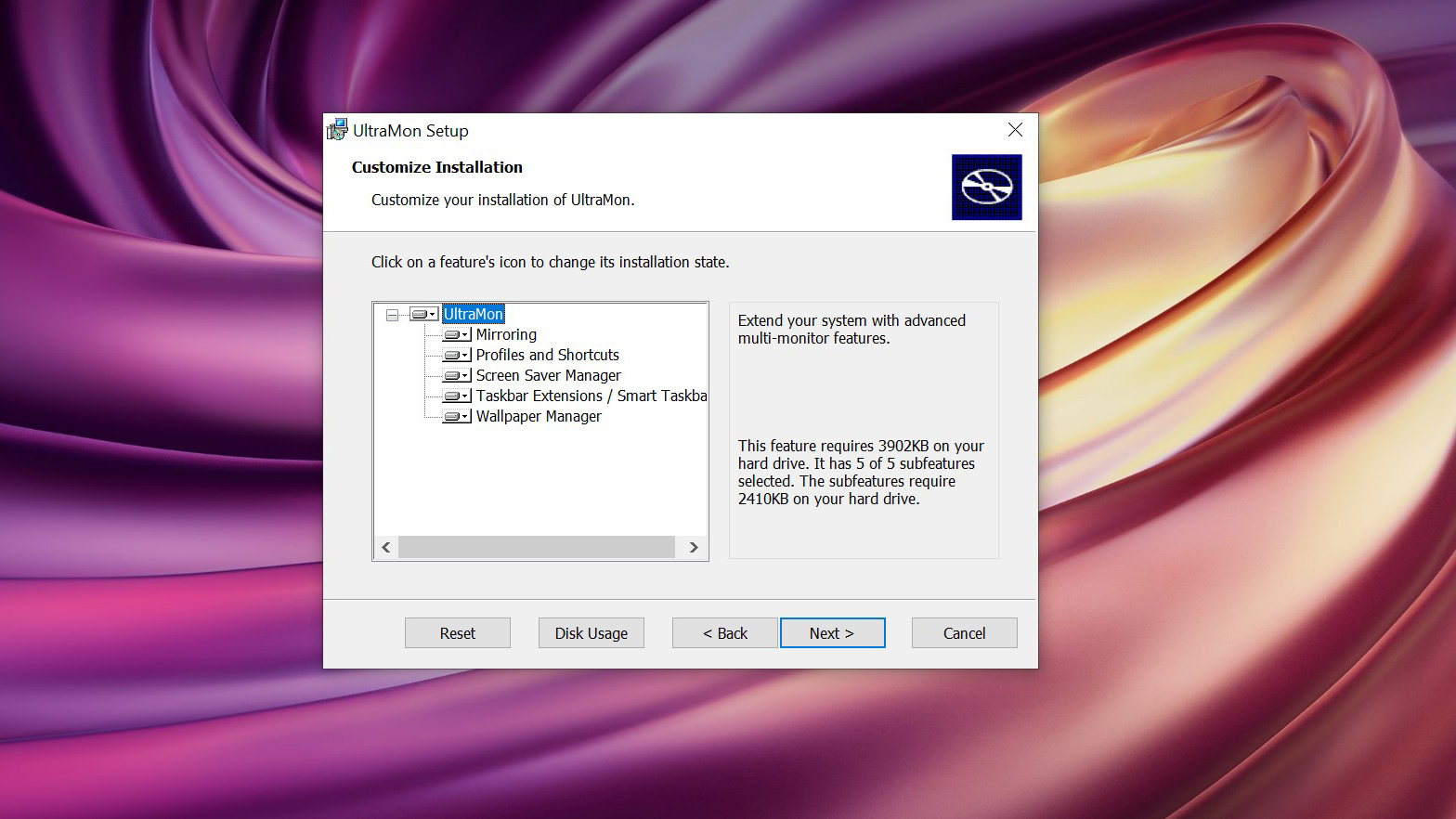Select the Profiles and Shortcuts feature label
Screen dimensions: 1456x819
[547, 356]
